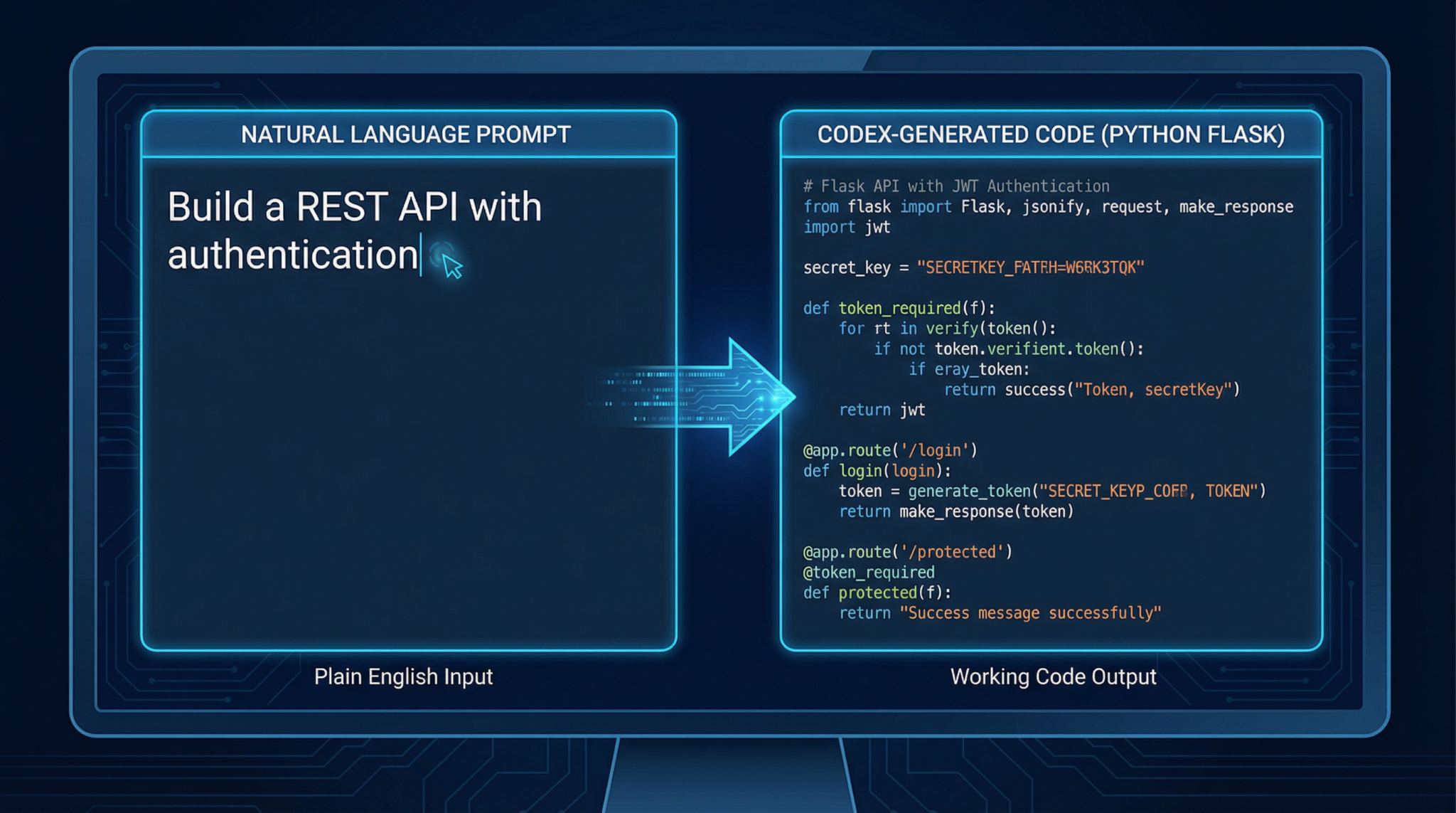The image size is (1456, 813).
Task: Click the mouse cursor arrow icon
Action: coord(450,267)
